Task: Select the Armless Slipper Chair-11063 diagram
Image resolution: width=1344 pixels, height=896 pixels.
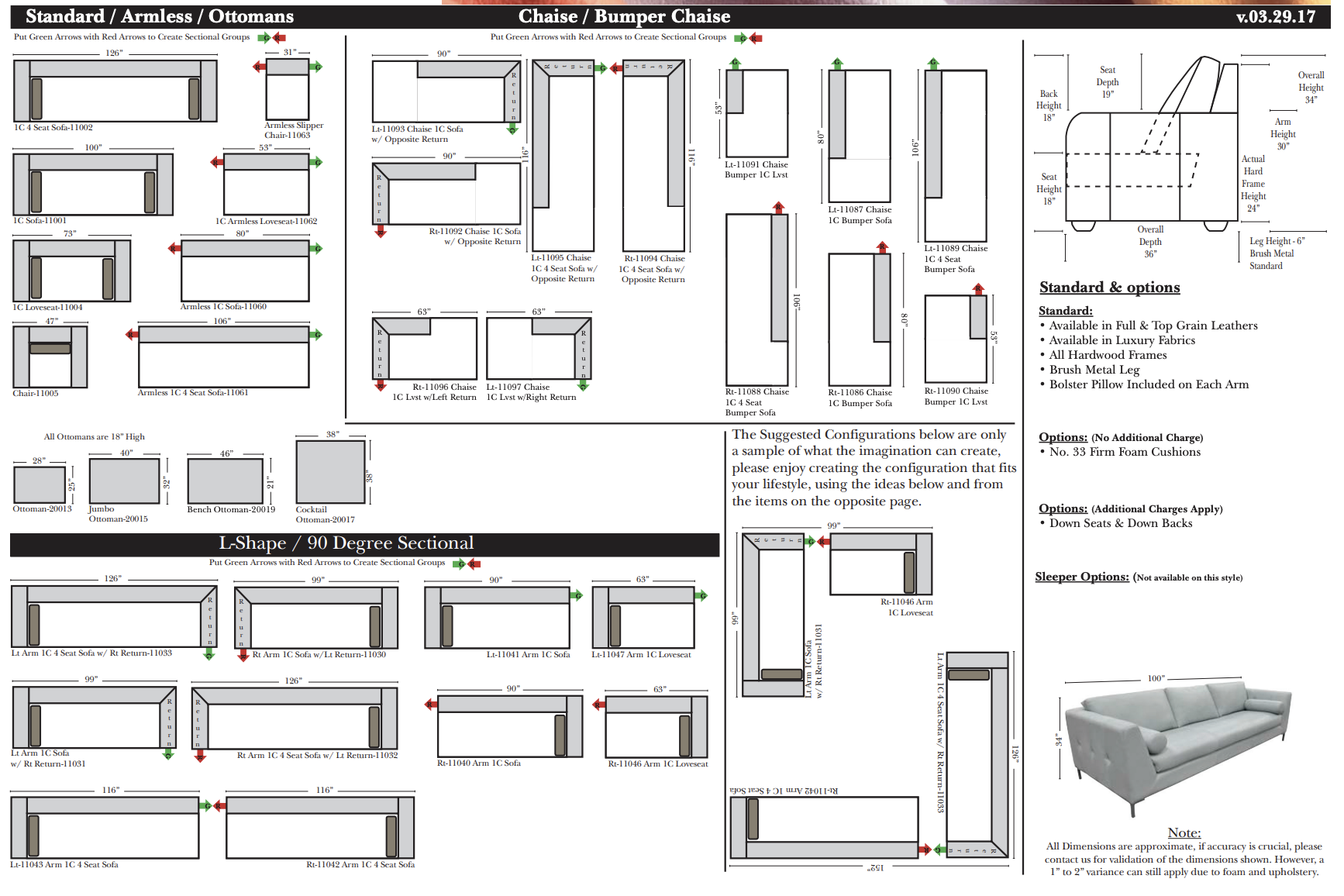Action: coord(287,89)
